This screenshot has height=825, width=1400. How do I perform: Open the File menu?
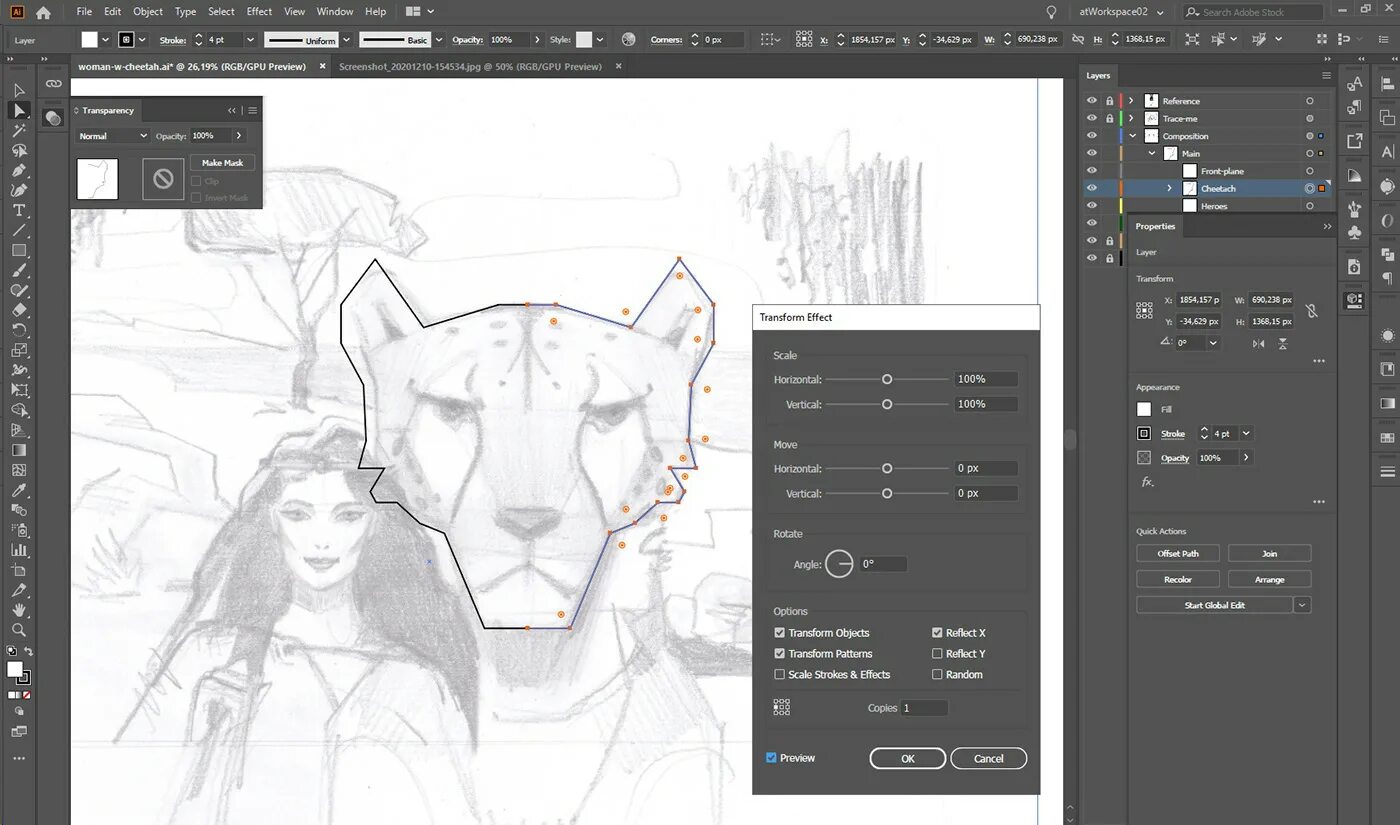pos(84,12)
